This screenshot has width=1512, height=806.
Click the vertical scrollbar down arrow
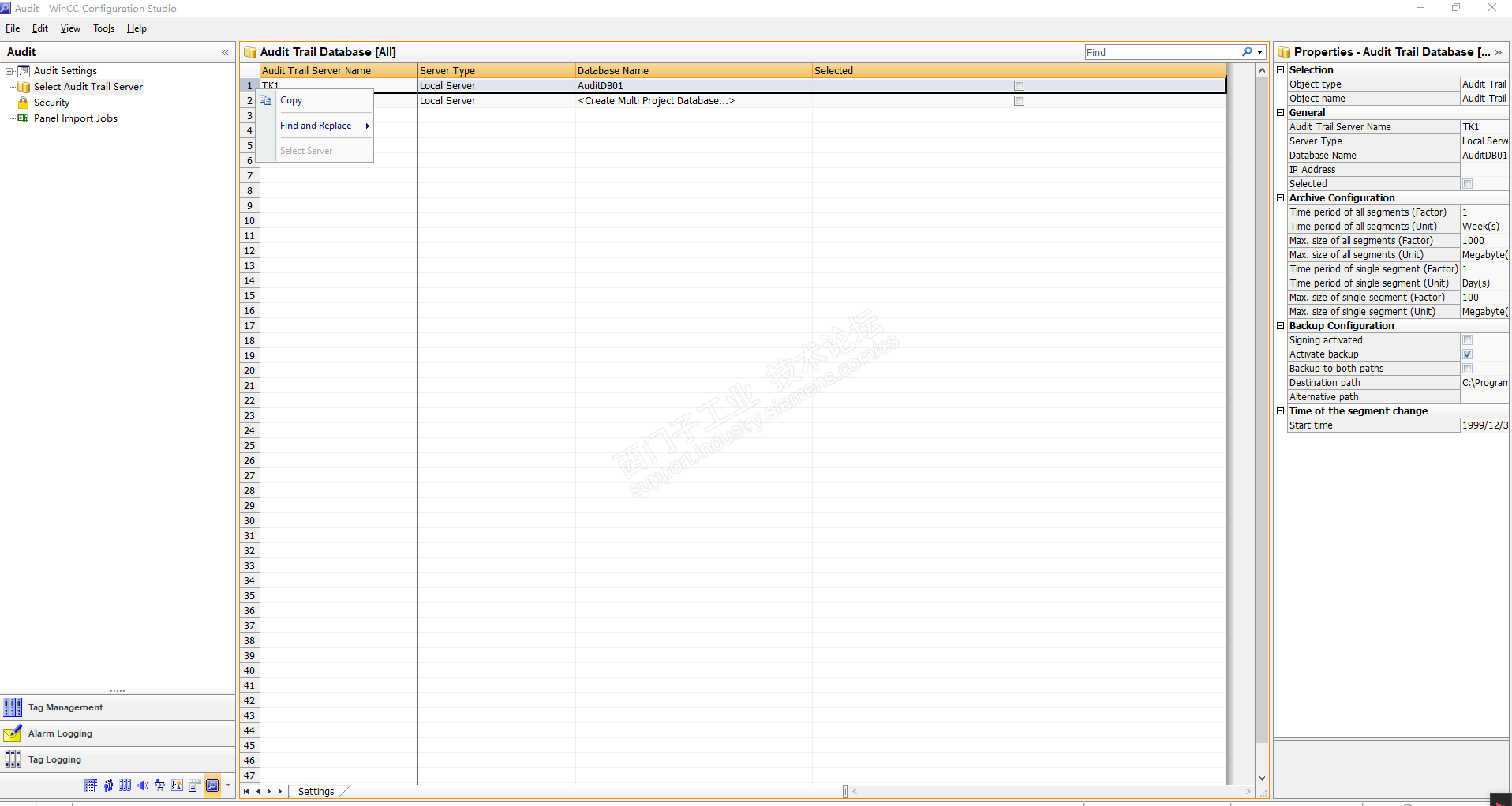tap(1262, 778)
